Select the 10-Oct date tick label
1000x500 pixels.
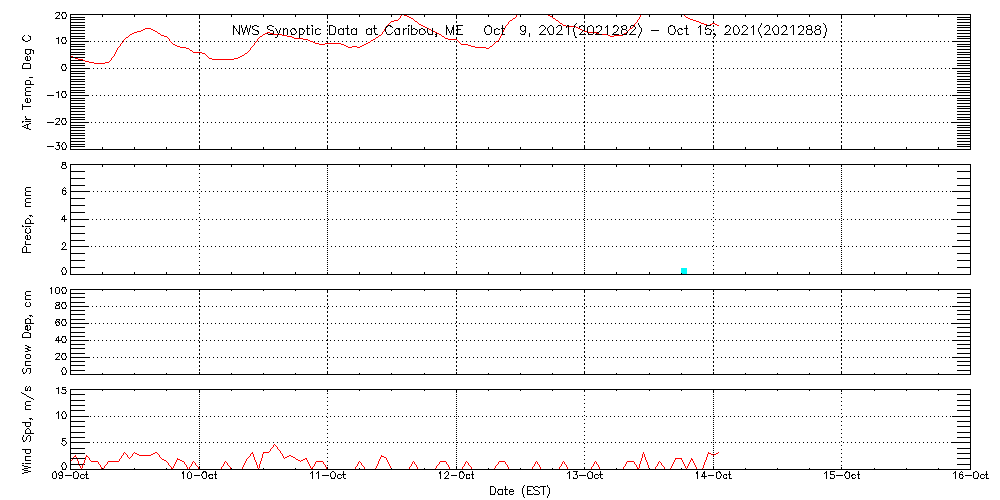[x=200, y=477]
